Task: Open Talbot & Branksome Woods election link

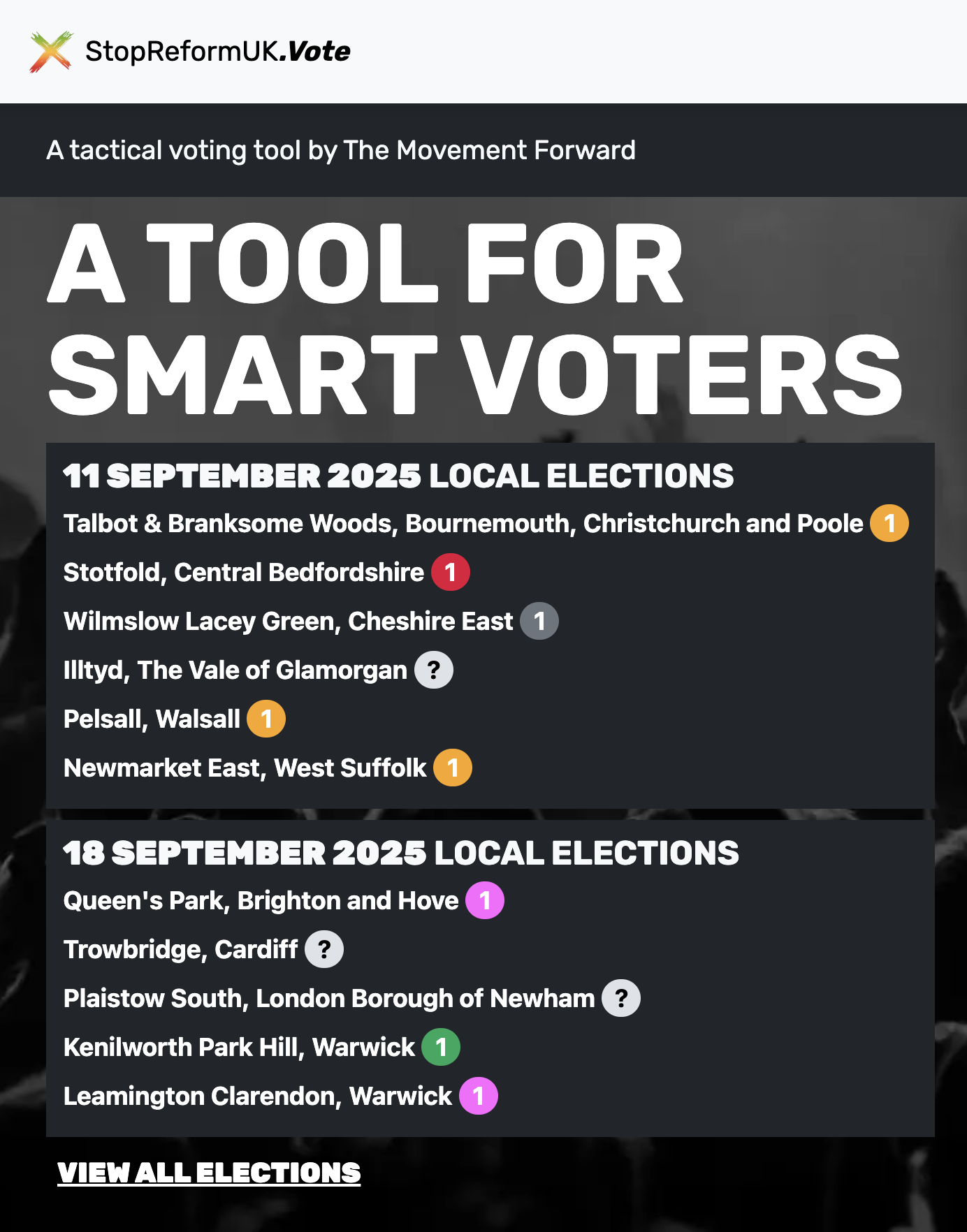Action: pyautogui.click(x=463, y=524)
